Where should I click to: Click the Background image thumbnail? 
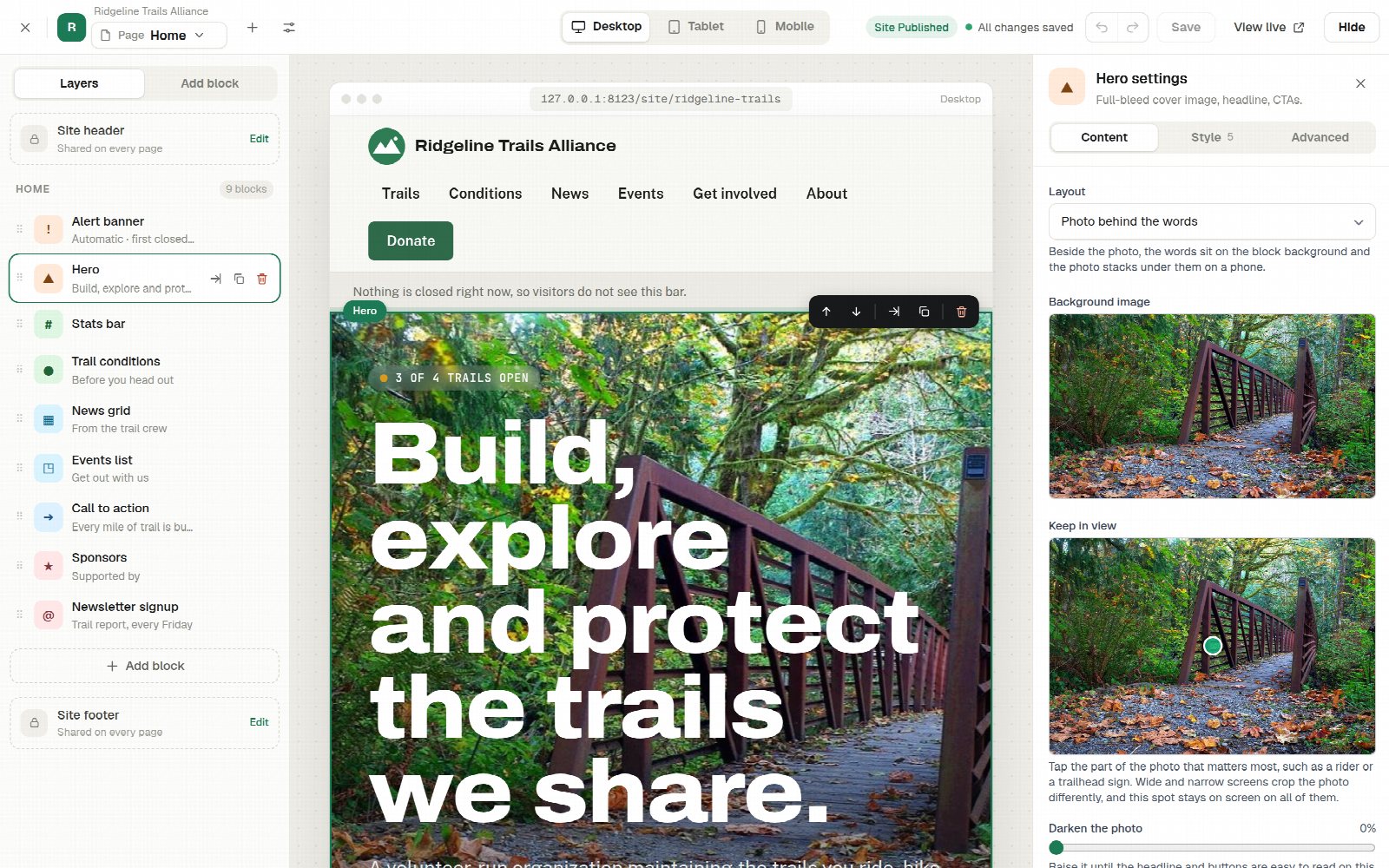tap(1212, 406)
